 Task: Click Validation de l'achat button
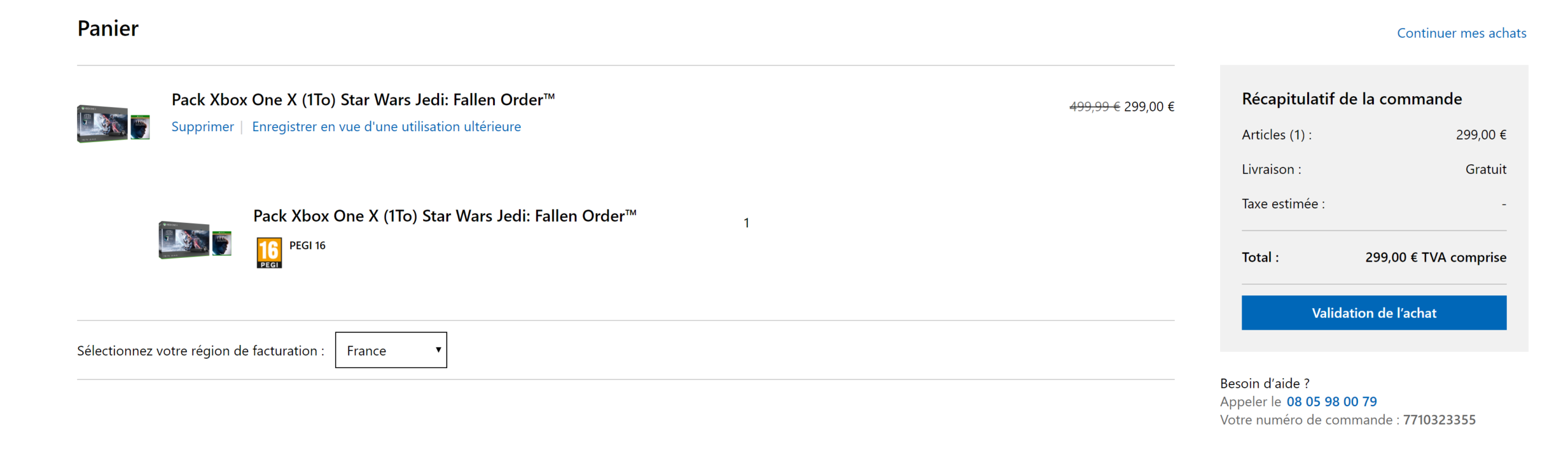(1373, 313)
